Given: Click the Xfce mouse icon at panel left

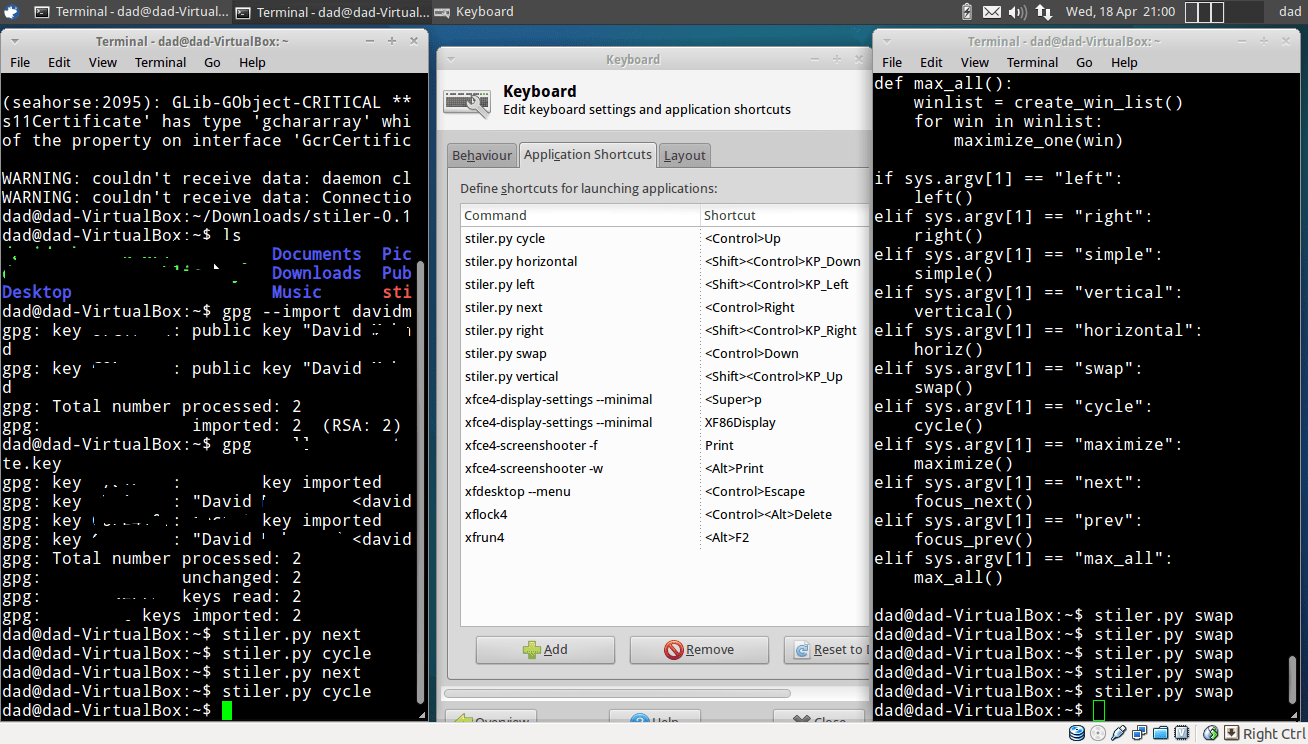Looking at the screenshot, I should click(10, 11).
